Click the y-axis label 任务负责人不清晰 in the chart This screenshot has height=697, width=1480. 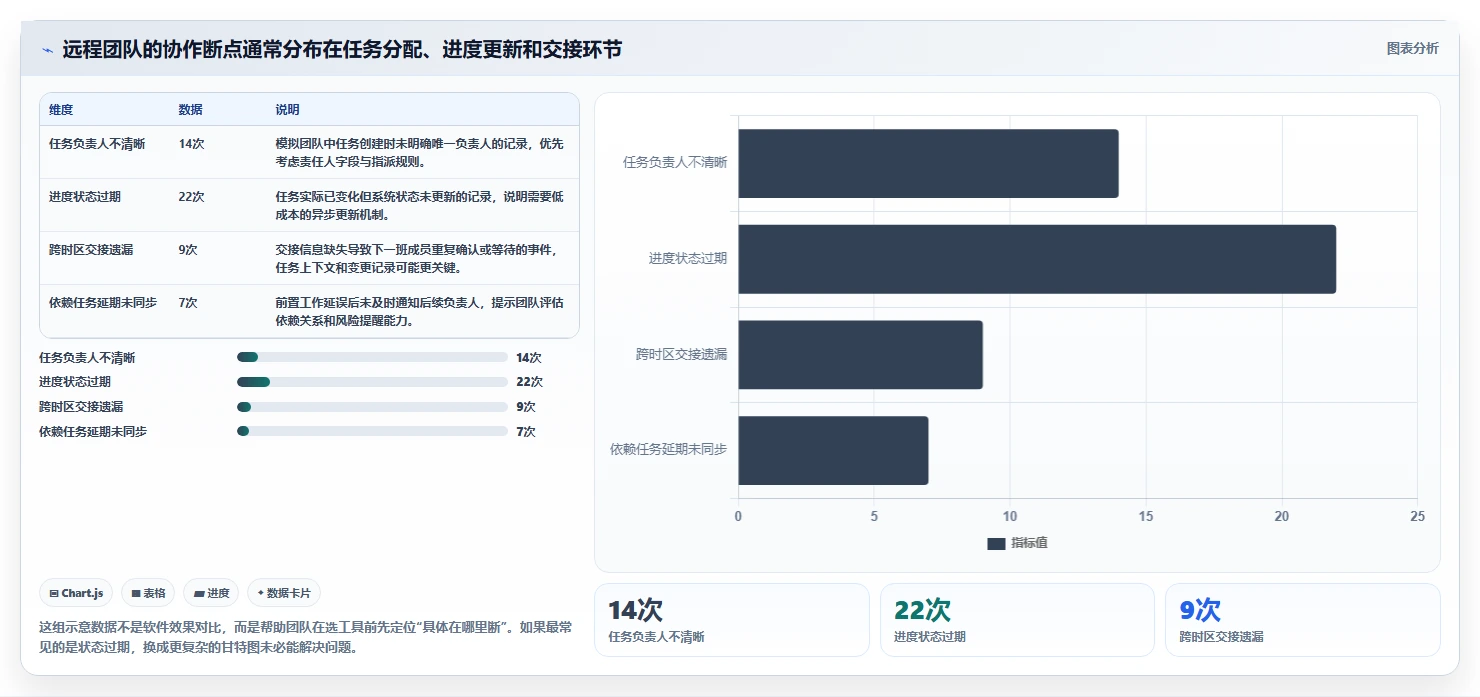[x=675, y=162]
